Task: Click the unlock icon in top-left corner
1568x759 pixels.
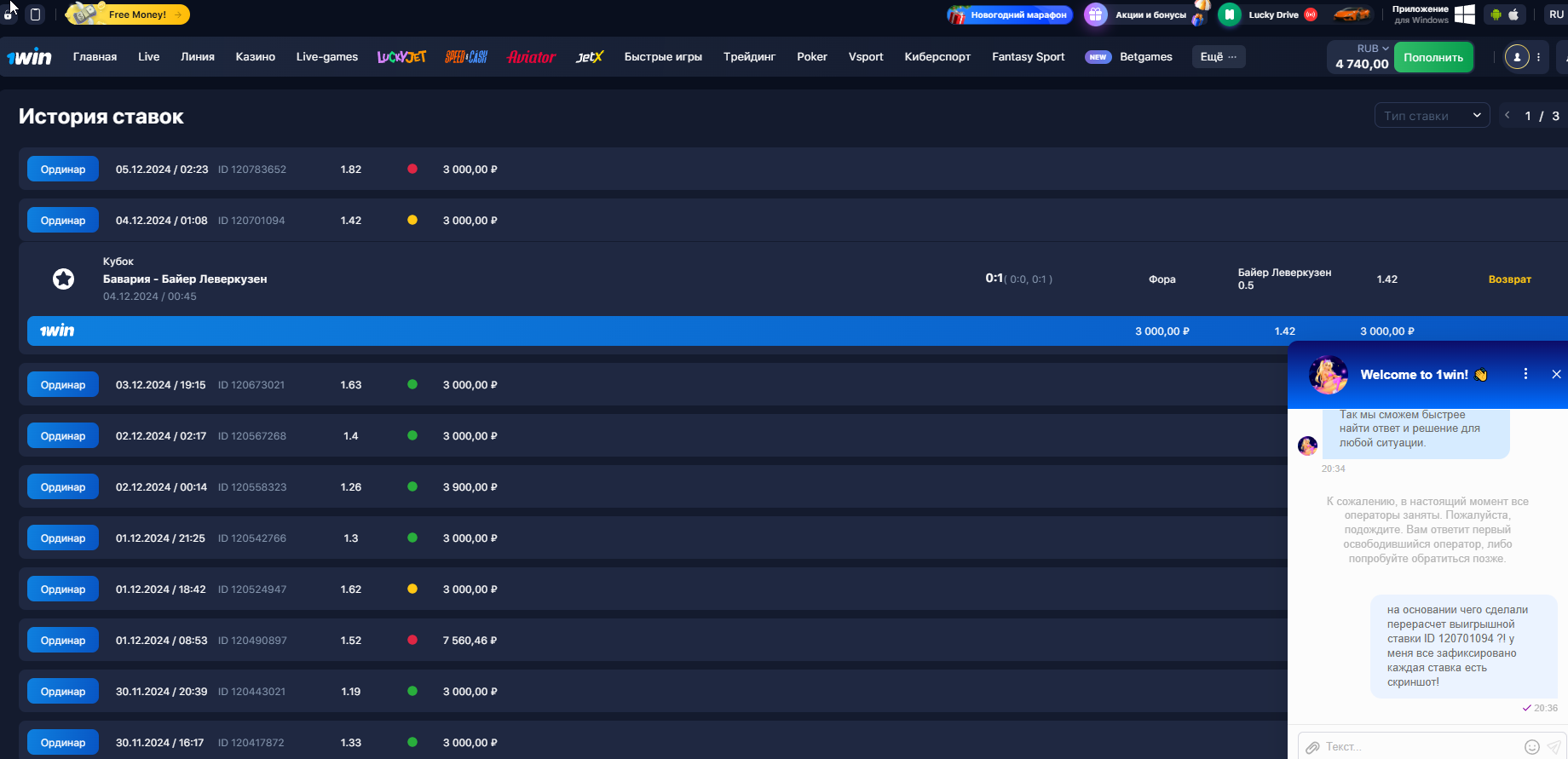Action: 9,14
